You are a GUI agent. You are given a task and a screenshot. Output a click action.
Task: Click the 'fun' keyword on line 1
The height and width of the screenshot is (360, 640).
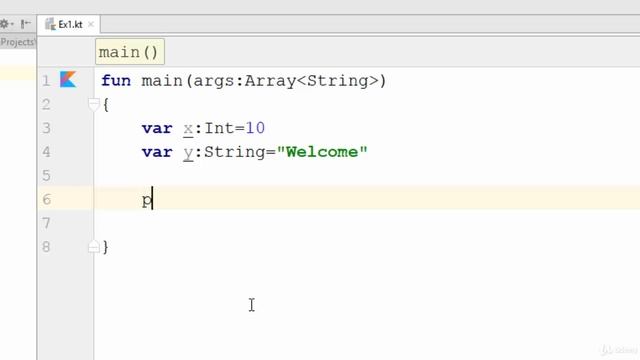point(116,80)
